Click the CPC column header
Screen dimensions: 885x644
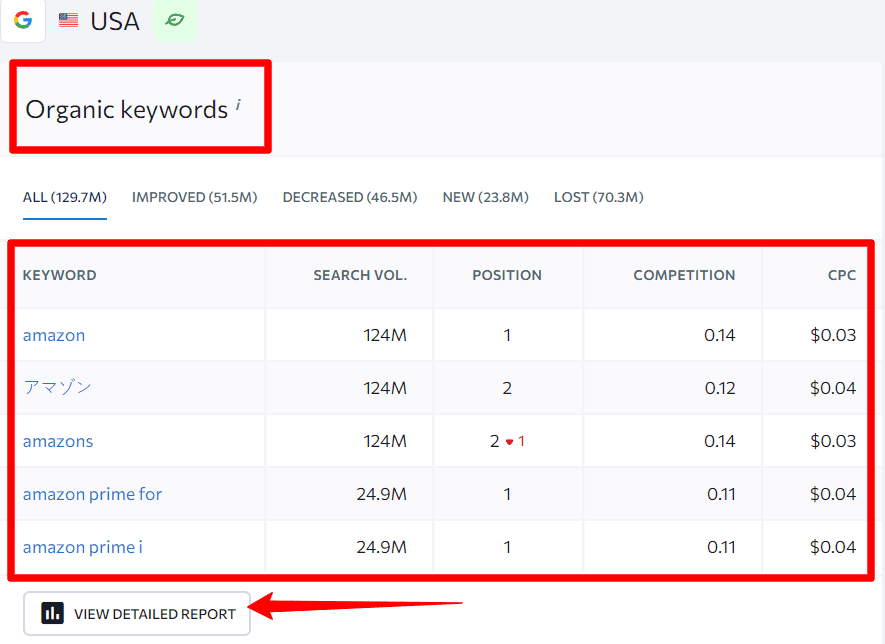pyautogui.click(x=842, y=275)
